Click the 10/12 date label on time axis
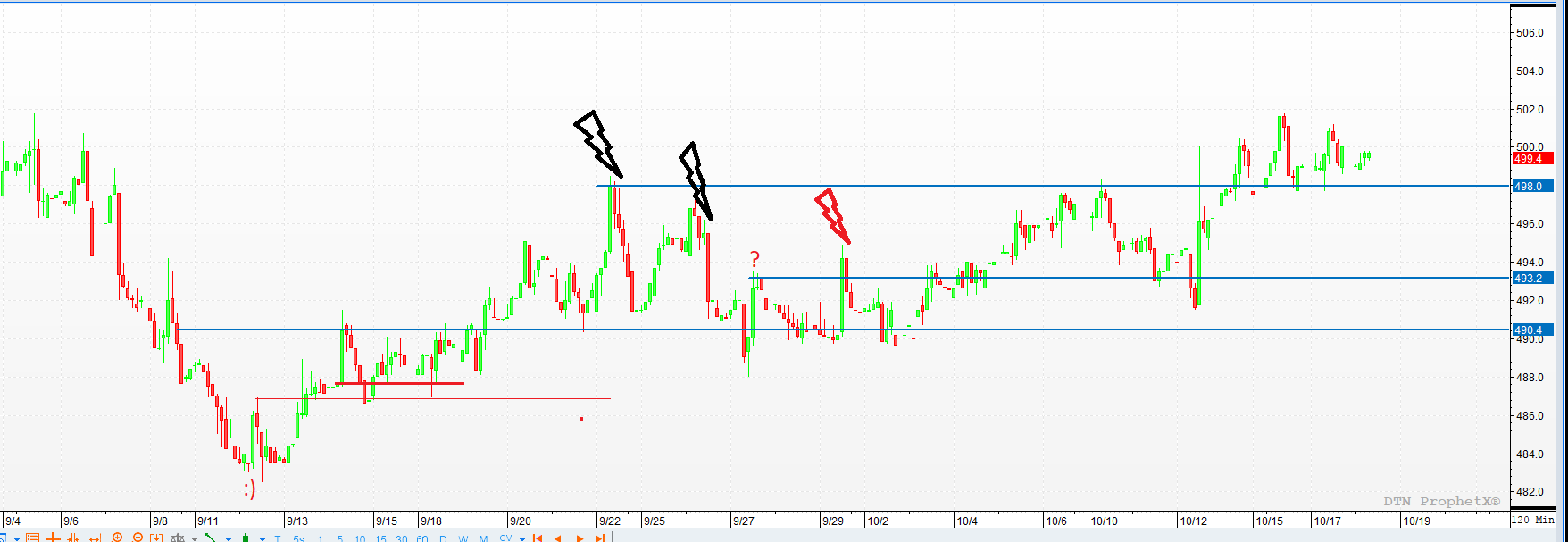1568x542 pixels. [1193, 521]
